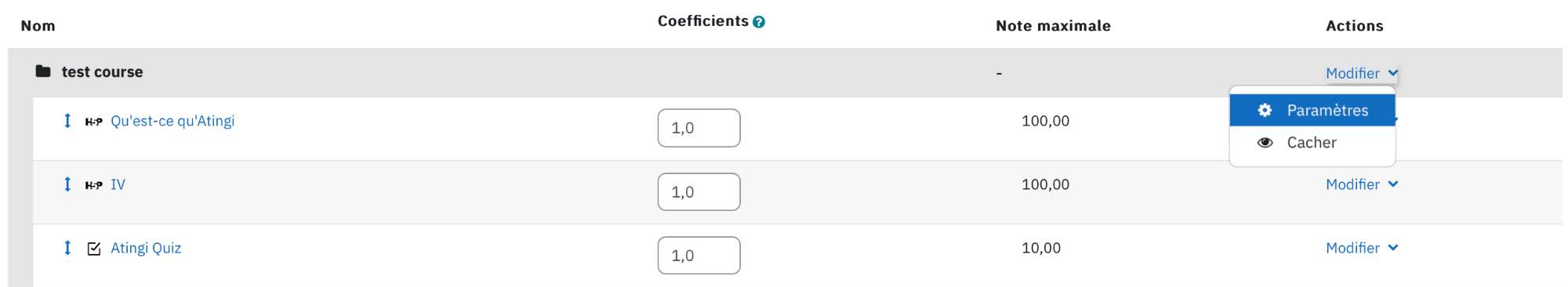Screen dimensions: 1568x287
Task: Click the coefficient field for Atingi Quiz
Action: 699,255
